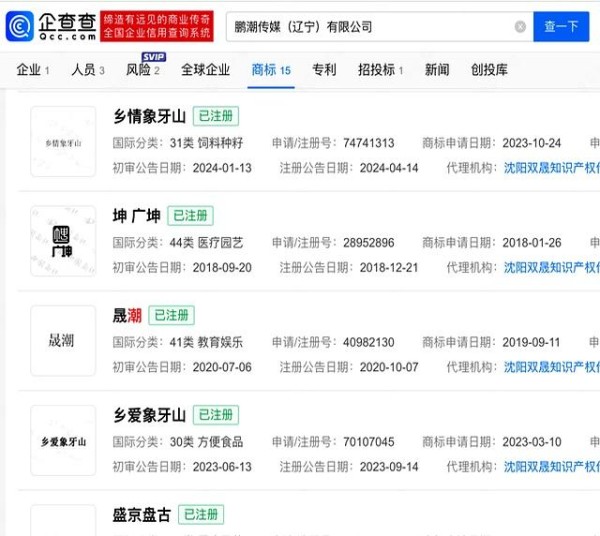Open the 坤 广坤 trademark title
Screen dimensions: 600x536
click(x=137, y=216)
